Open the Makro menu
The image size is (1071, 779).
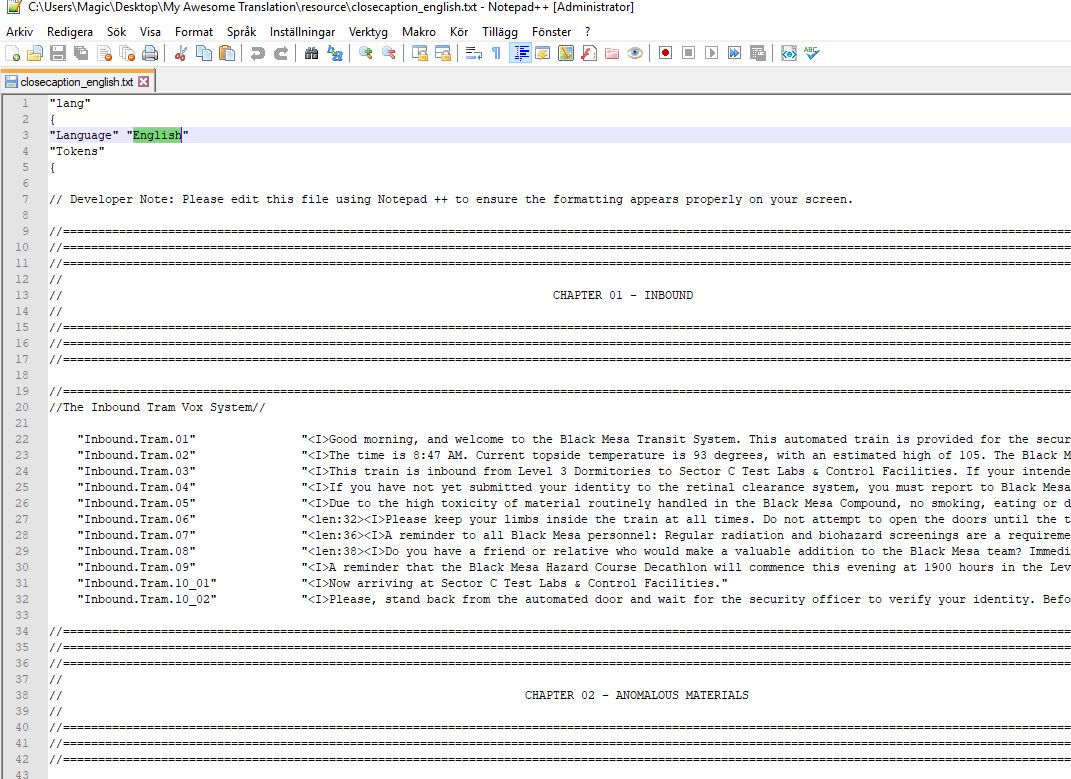tap(419, 31)
